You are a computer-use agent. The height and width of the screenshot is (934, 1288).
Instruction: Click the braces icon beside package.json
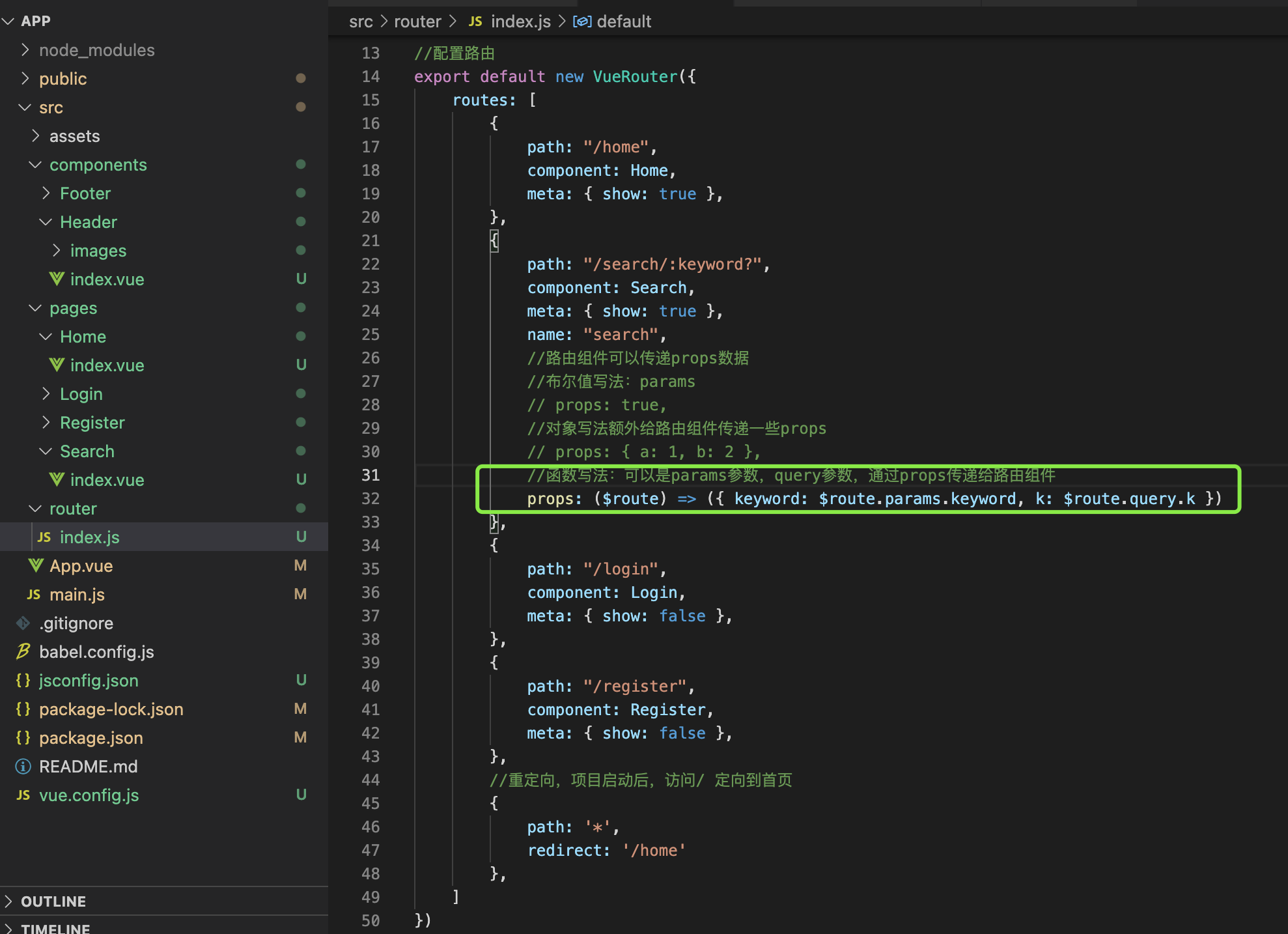23,737
